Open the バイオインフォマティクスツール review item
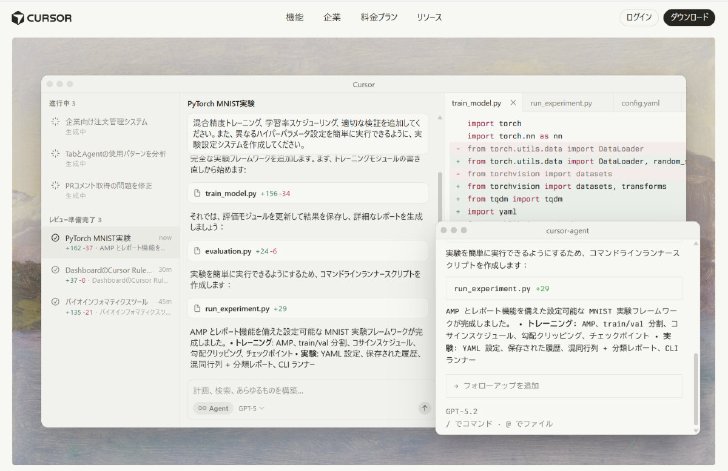 (x=110, y=307)
